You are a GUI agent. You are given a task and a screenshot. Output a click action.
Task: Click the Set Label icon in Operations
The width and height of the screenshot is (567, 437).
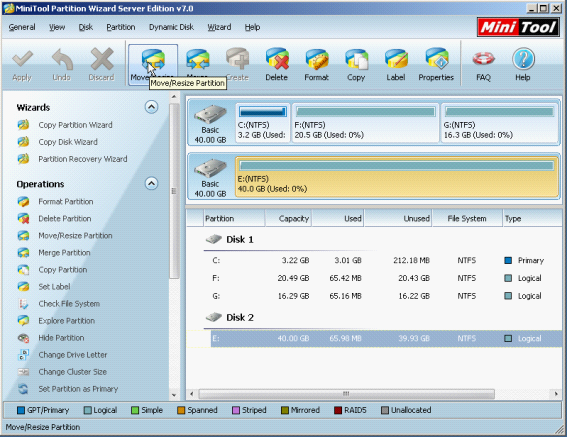tap(24, 287)
